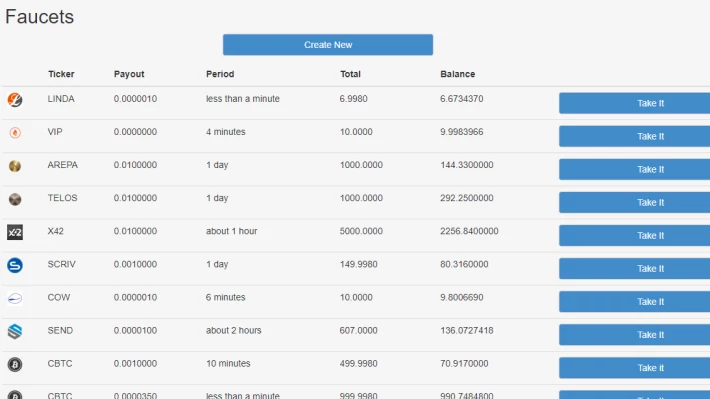The image size is (710, 399).
Task: Take it from the SEND faucet
Action: (634, 335)
